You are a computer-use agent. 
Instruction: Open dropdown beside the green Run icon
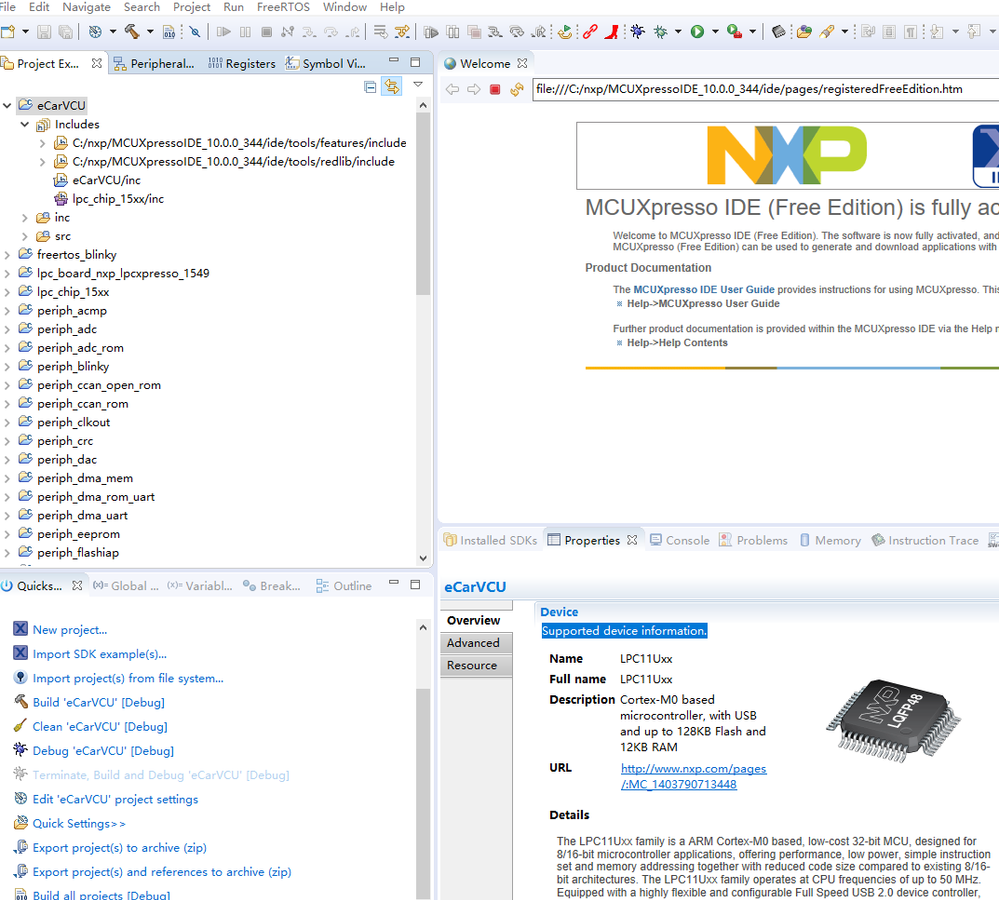[x=715, y=31]
